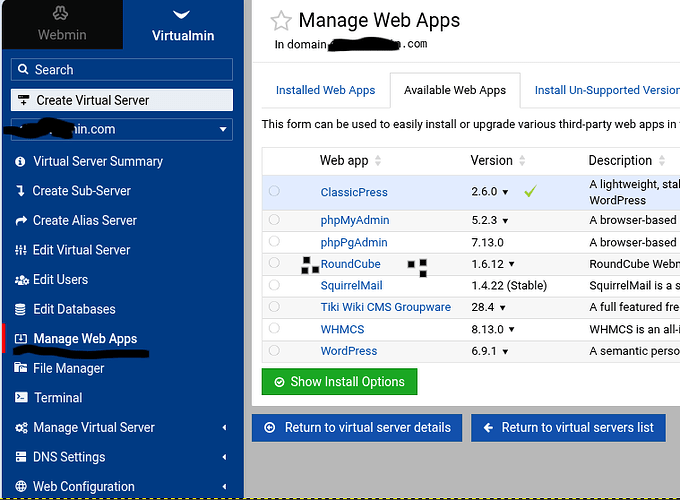
Task: Click the Edit Virtual Server sliders icon
Action: (x=20, y=250)
